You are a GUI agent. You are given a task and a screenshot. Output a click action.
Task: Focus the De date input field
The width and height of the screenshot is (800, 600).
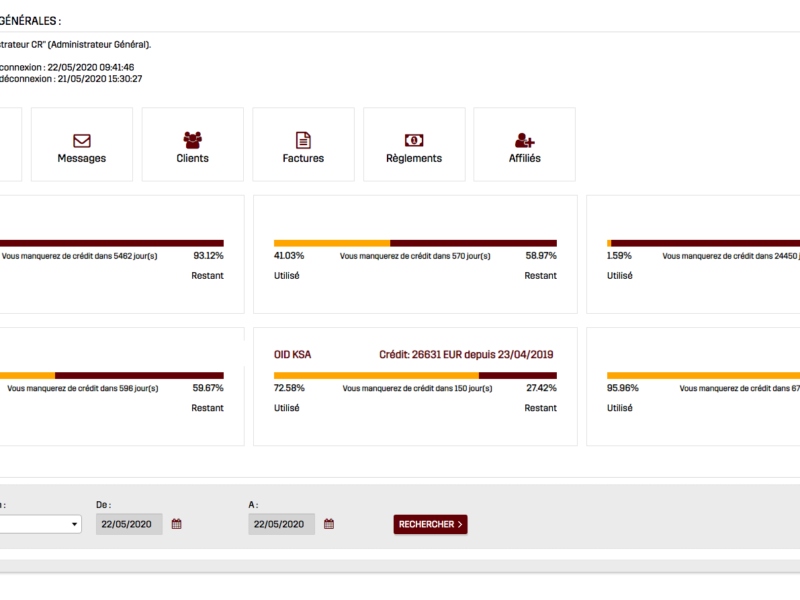point(129,524)
